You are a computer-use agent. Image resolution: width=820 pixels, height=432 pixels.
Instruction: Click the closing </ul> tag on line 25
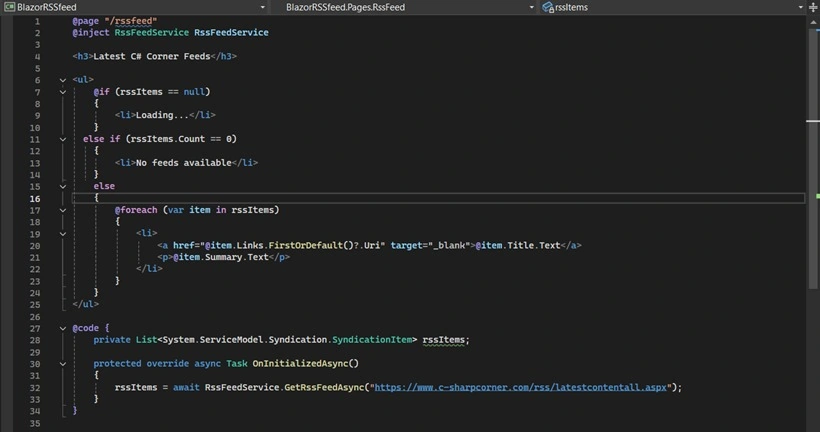(86, 304)
